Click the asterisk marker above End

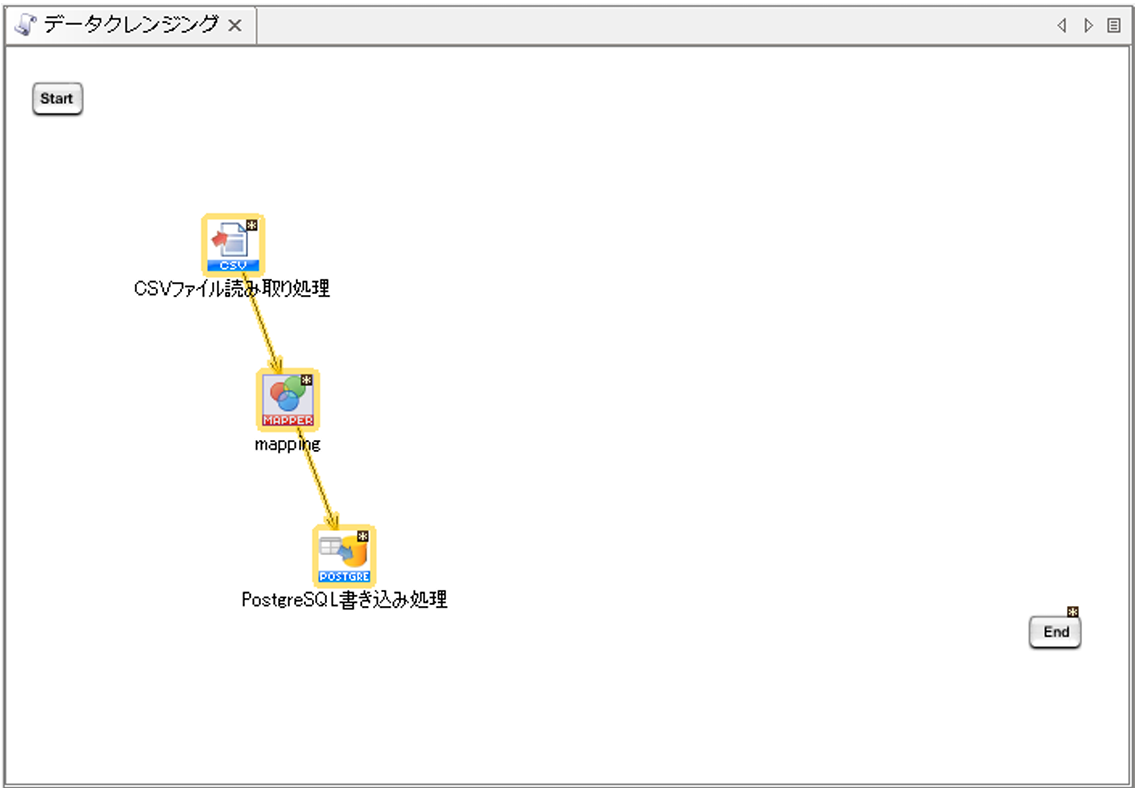click(x=1072, y=611)
